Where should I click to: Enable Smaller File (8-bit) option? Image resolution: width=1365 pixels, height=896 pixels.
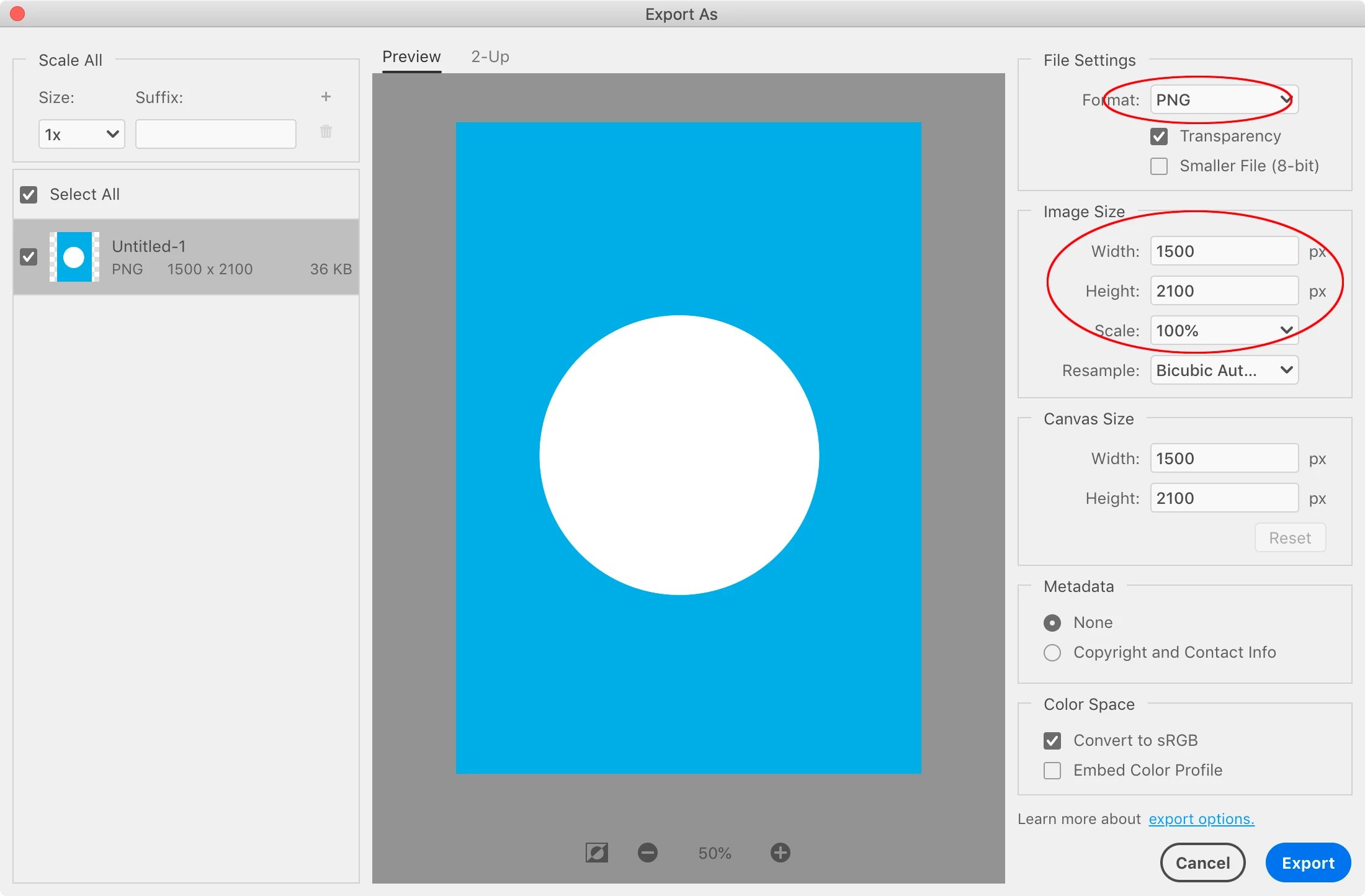(x=1158, y=166)
